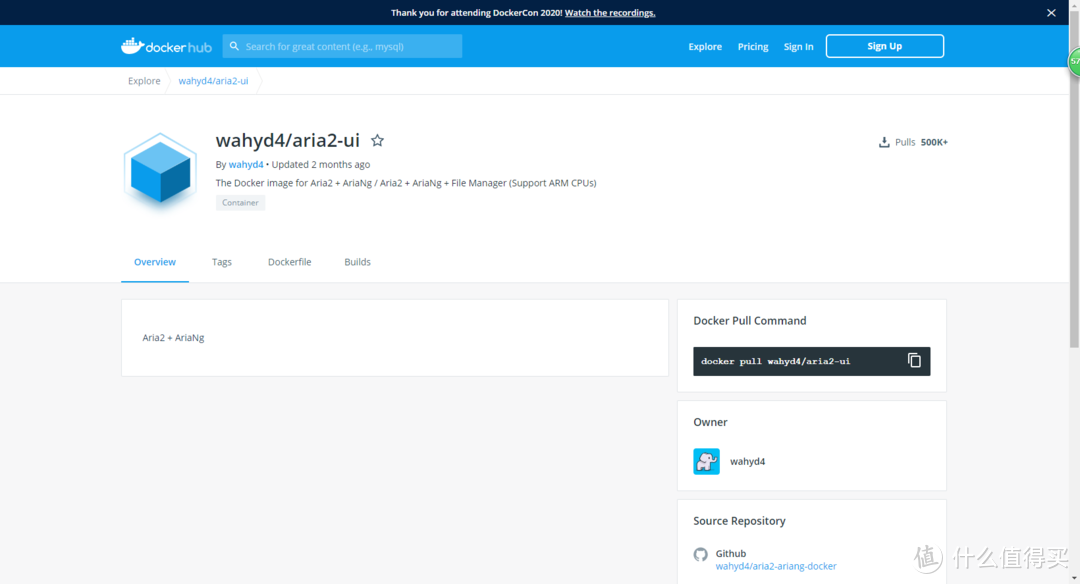Click the Updated 2 months ago text

click(321, 165)
